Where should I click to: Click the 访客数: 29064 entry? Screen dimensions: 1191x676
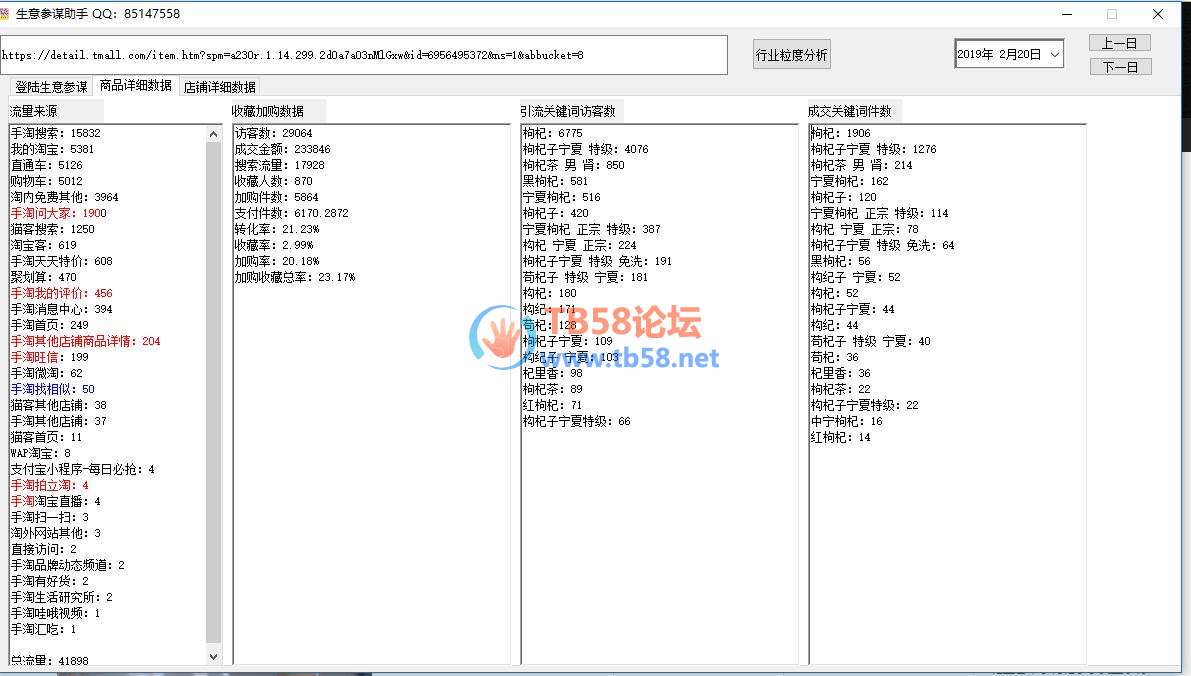tap(273, 133)
